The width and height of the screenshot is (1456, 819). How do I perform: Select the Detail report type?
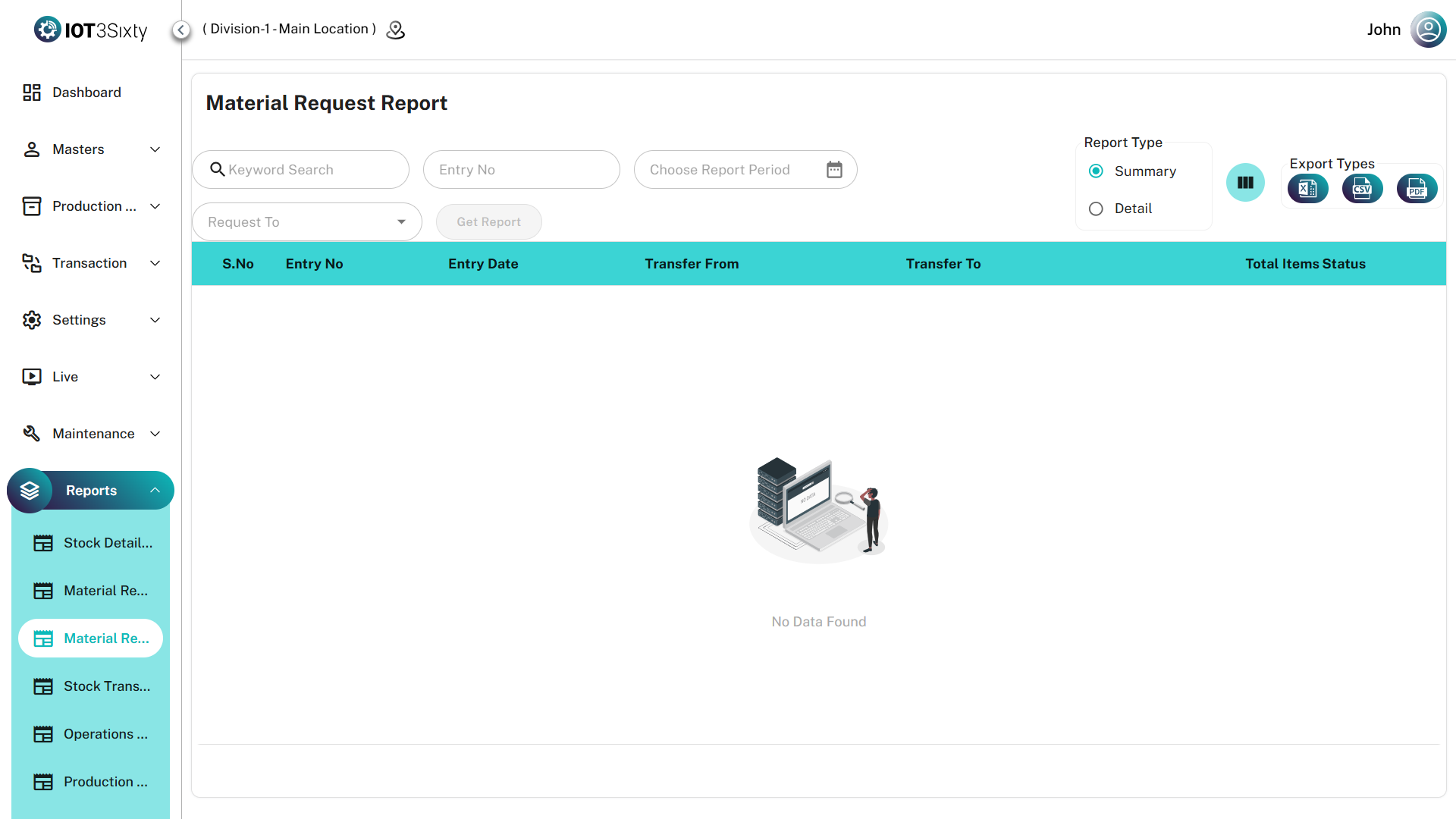pos(1096,209)
